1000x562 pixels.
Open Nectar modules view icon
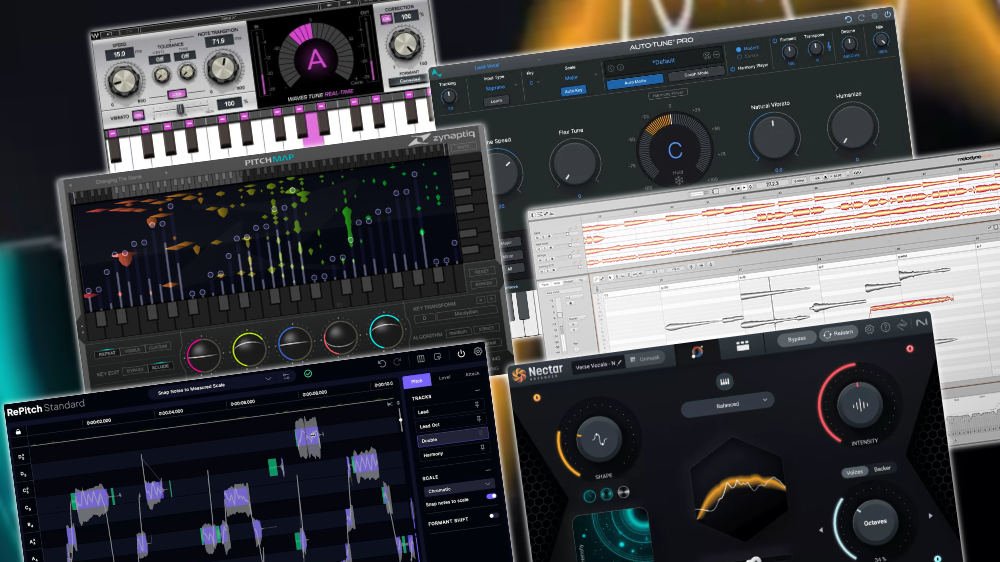coord(742,346)
